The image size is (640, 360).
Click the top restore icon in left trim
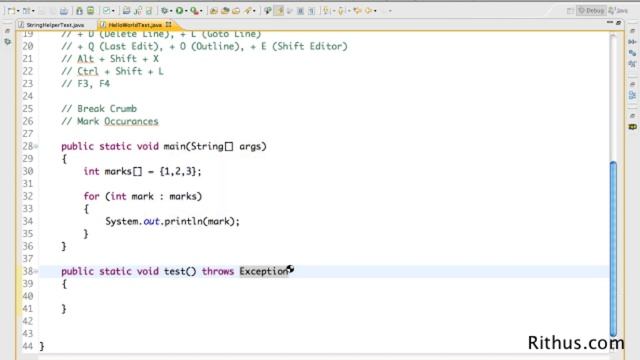click(x=7, y=31)
